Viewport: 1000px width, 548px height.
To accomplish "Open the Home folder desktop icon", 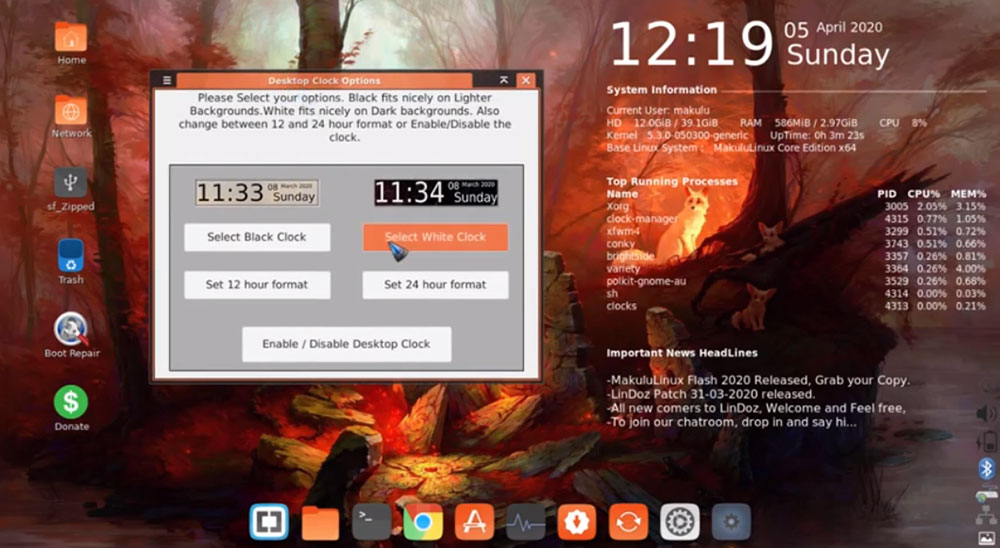I will coord(71,43).
